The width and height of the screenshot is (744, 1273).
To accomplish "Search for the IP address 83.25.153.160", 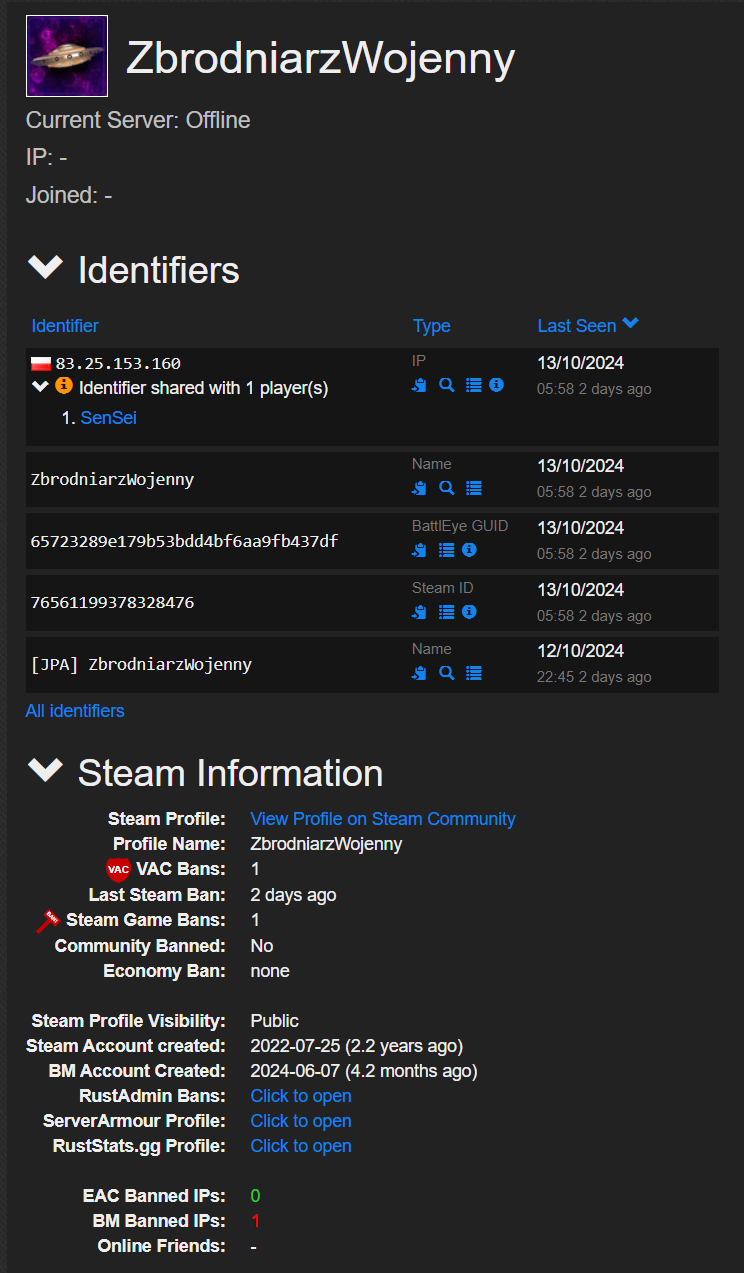I will tap(447, 385).
